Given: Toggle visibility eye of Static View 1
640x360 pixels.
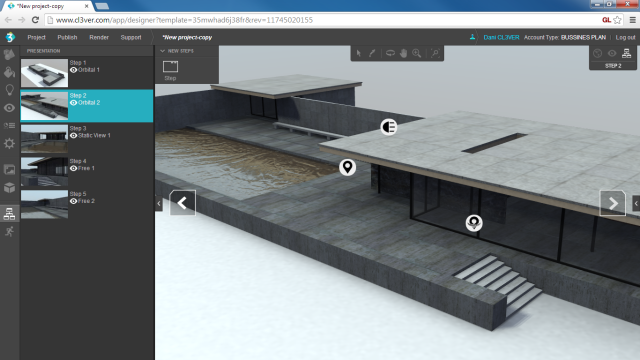Looking at the screenshot, I should [73, 136].
